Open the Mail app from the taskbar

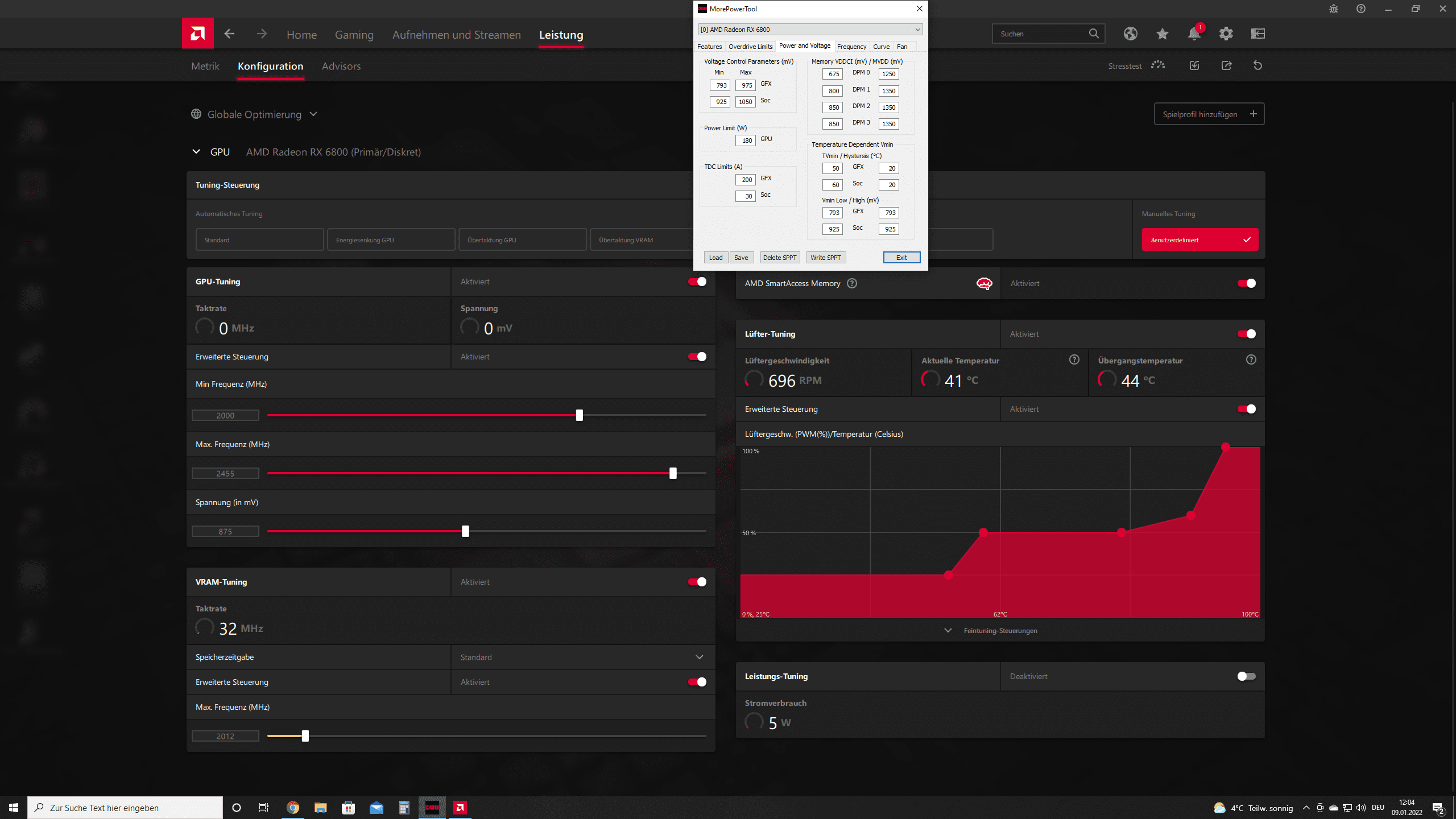(x=377, y=808)
